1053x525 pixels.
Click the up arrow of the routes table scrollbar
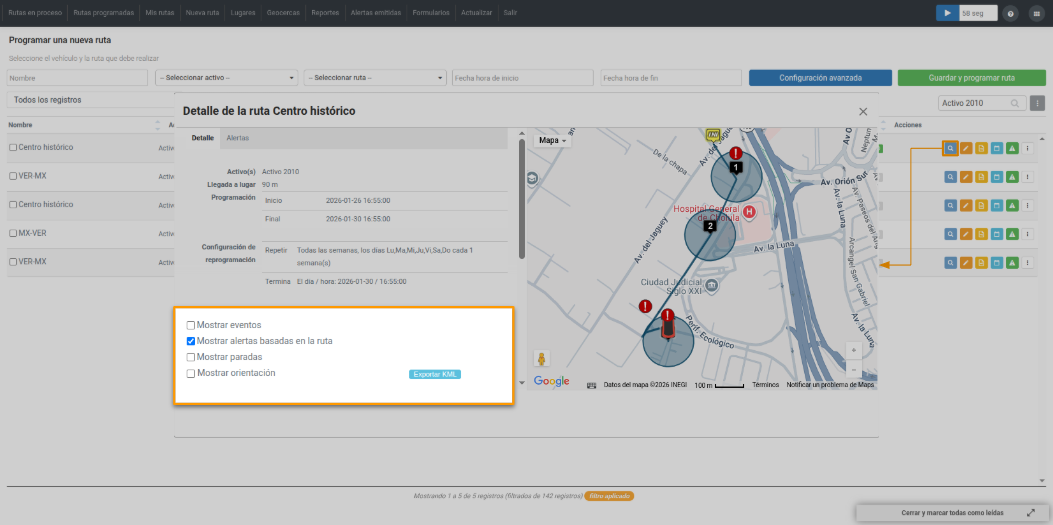point(1042,137)
